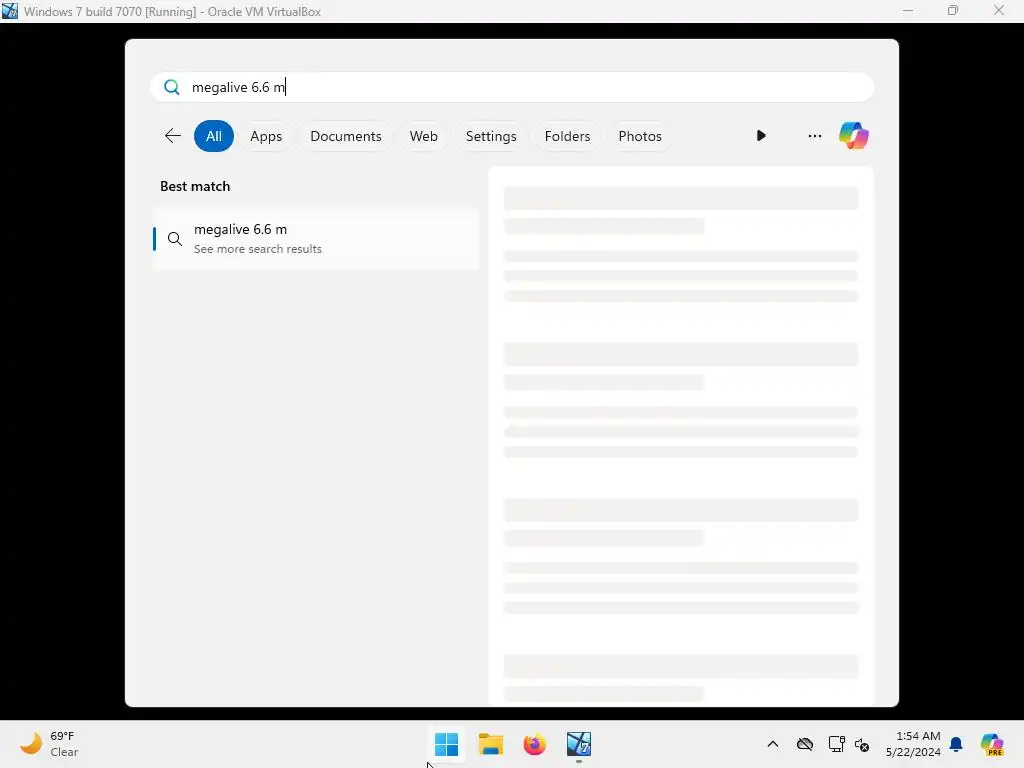1024x768 pixels.
Task: Select the All filter tab
Action: 214,136
